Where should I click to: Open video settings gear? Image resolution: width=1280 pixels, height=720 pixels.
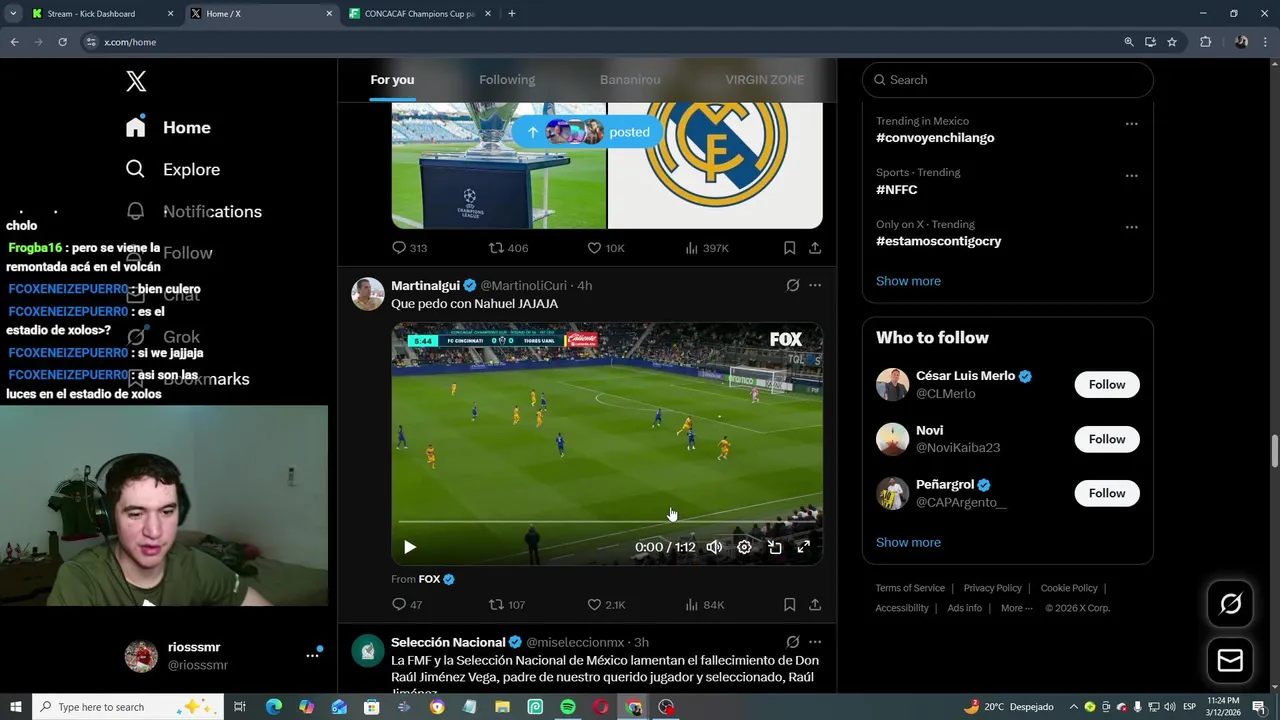[744, 547]
